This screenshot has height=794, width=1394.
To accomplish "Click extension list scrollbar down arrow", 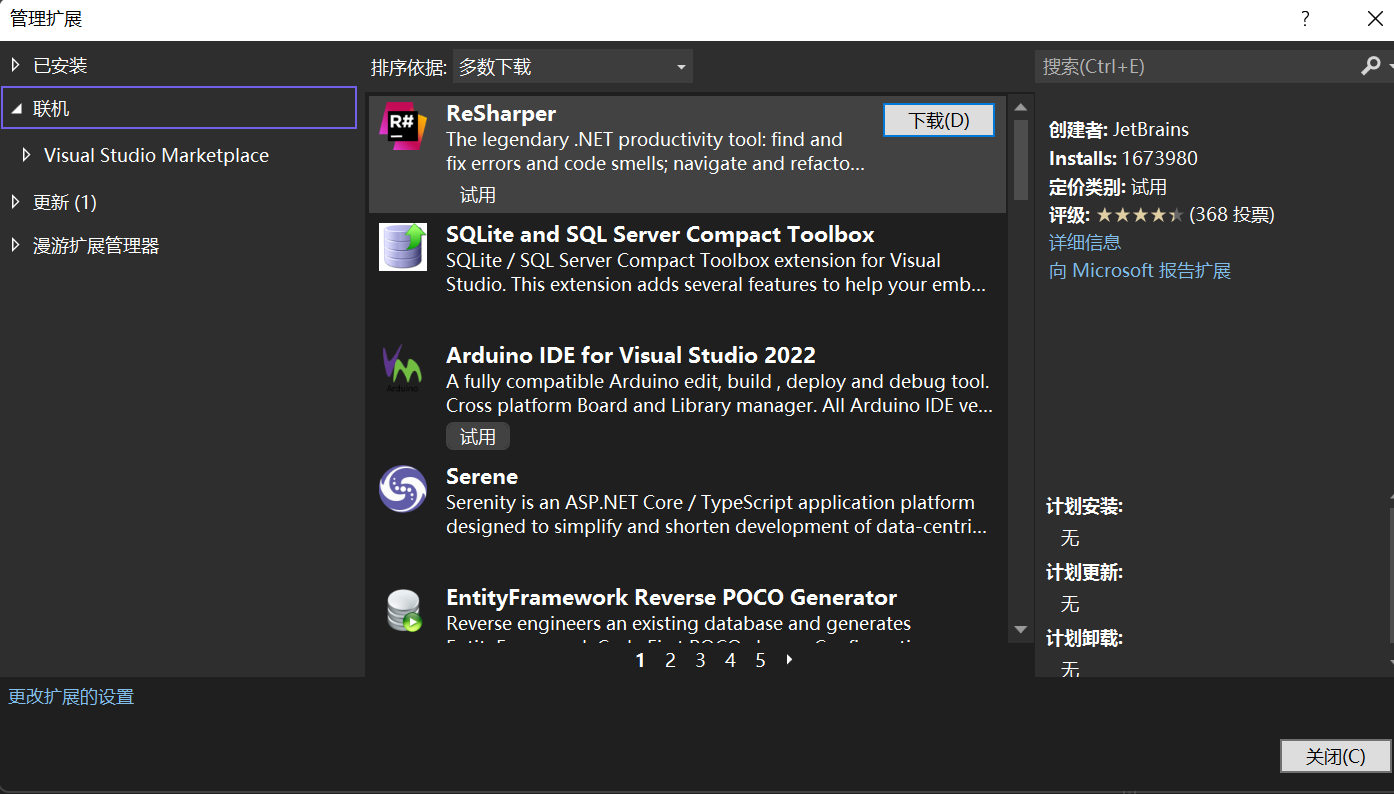I will tap(1021, 629).
